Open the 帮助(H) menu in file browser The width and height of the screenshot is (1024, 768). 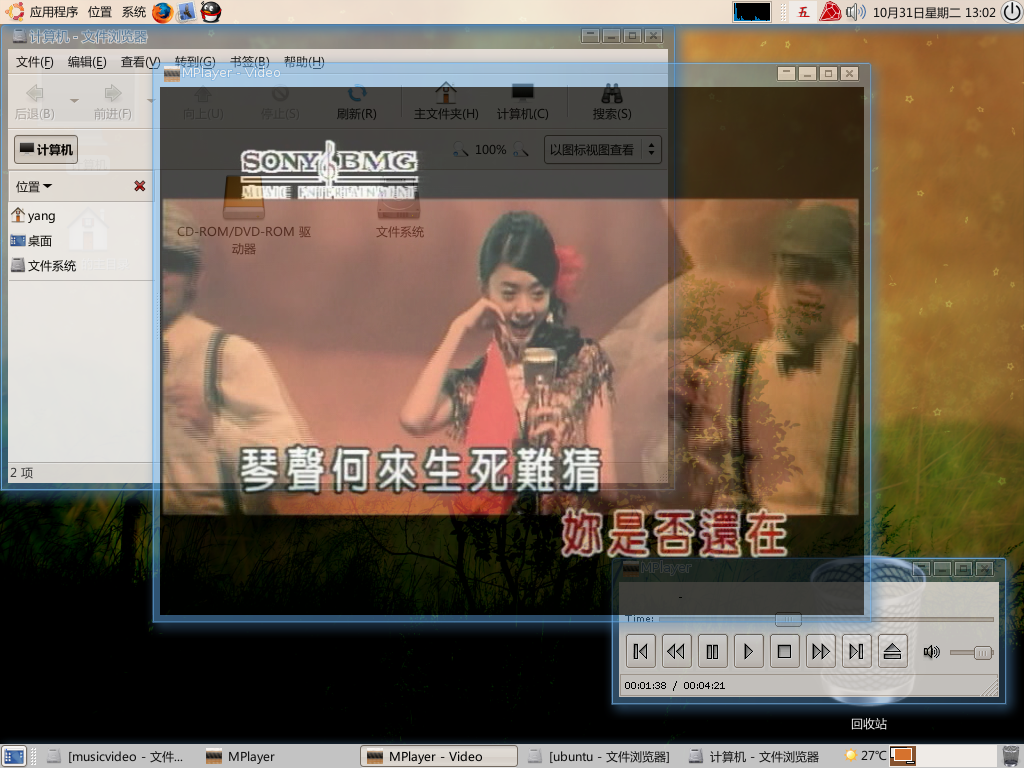304,62
